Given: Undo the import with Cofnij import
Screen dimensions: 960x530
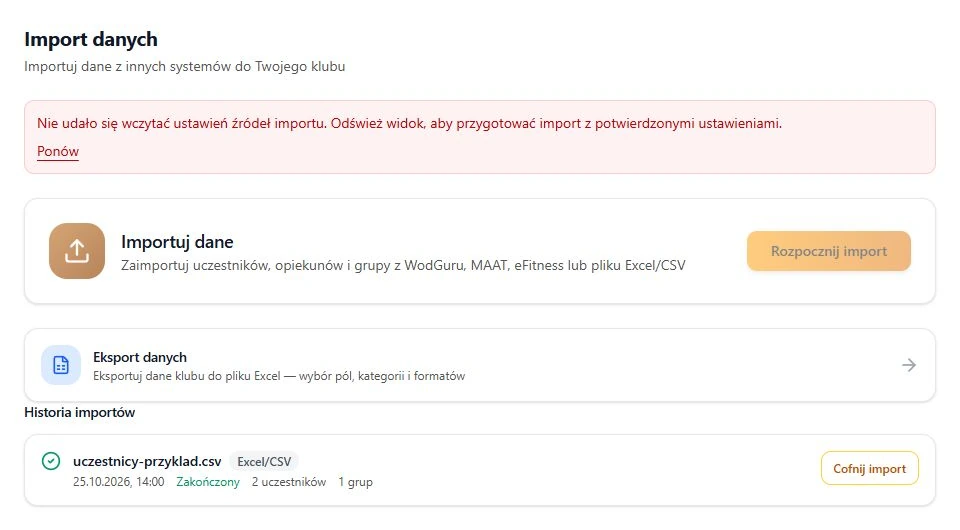Looking at the screenshot, I should coord(869,469).
